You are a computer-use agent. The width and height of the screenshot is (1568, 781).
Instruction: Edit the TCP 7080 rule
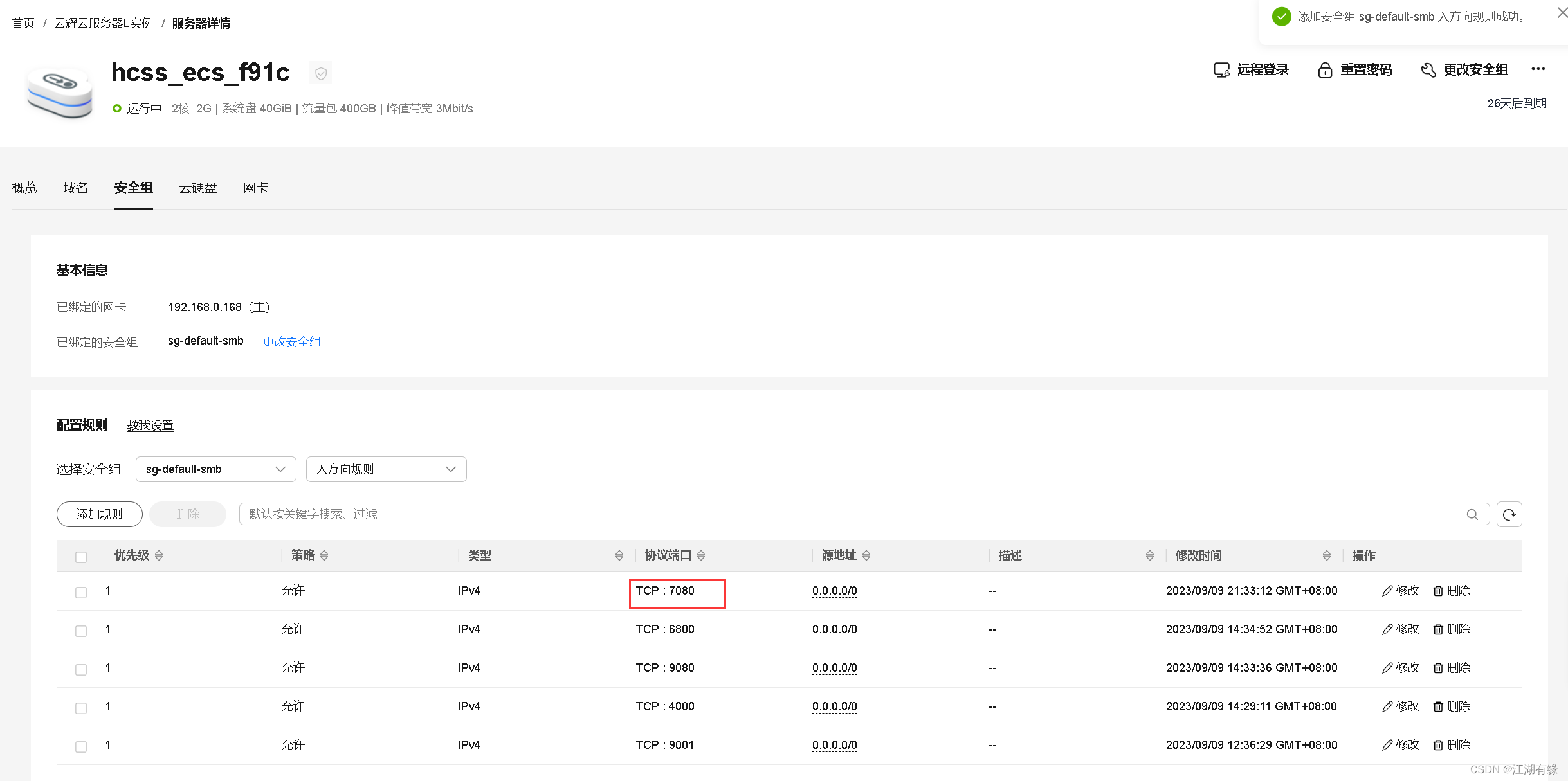1400,591
